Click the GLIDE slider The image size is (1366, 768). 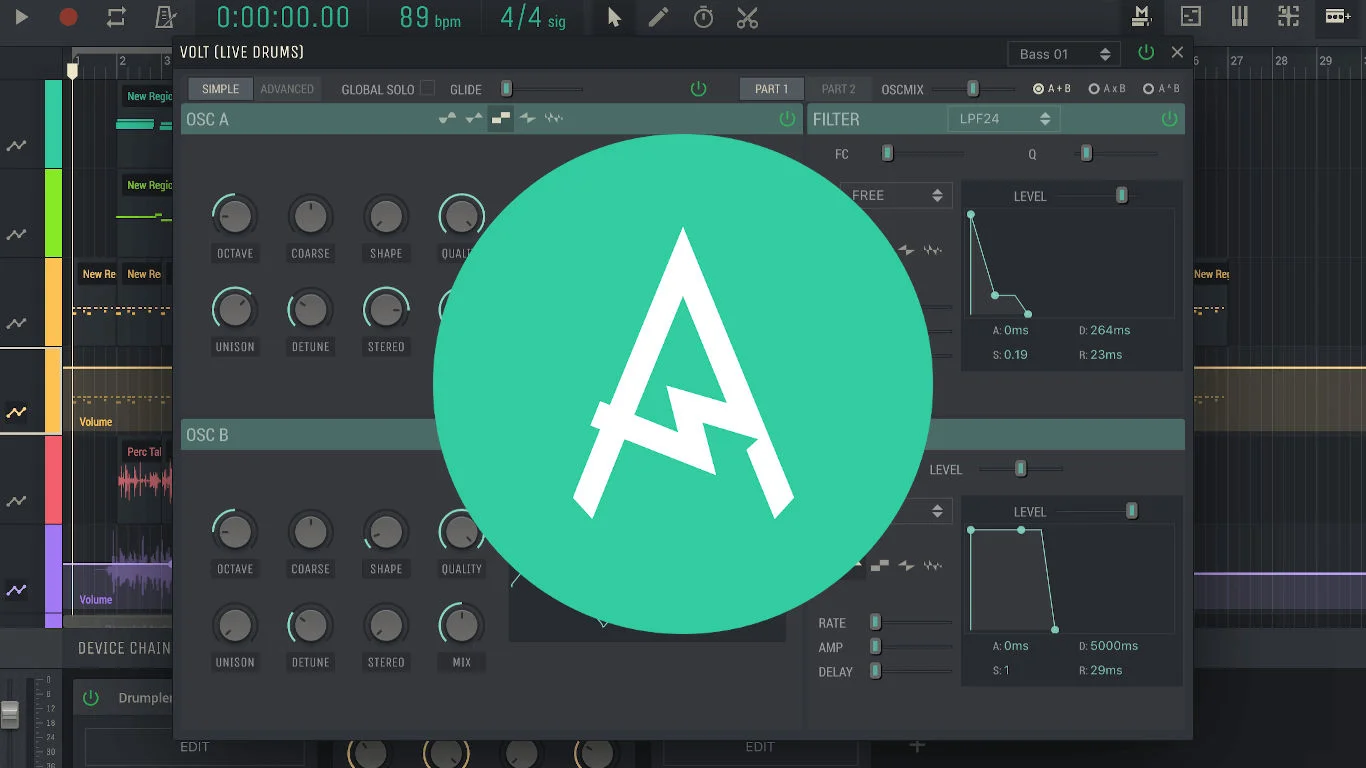point(541,89)
